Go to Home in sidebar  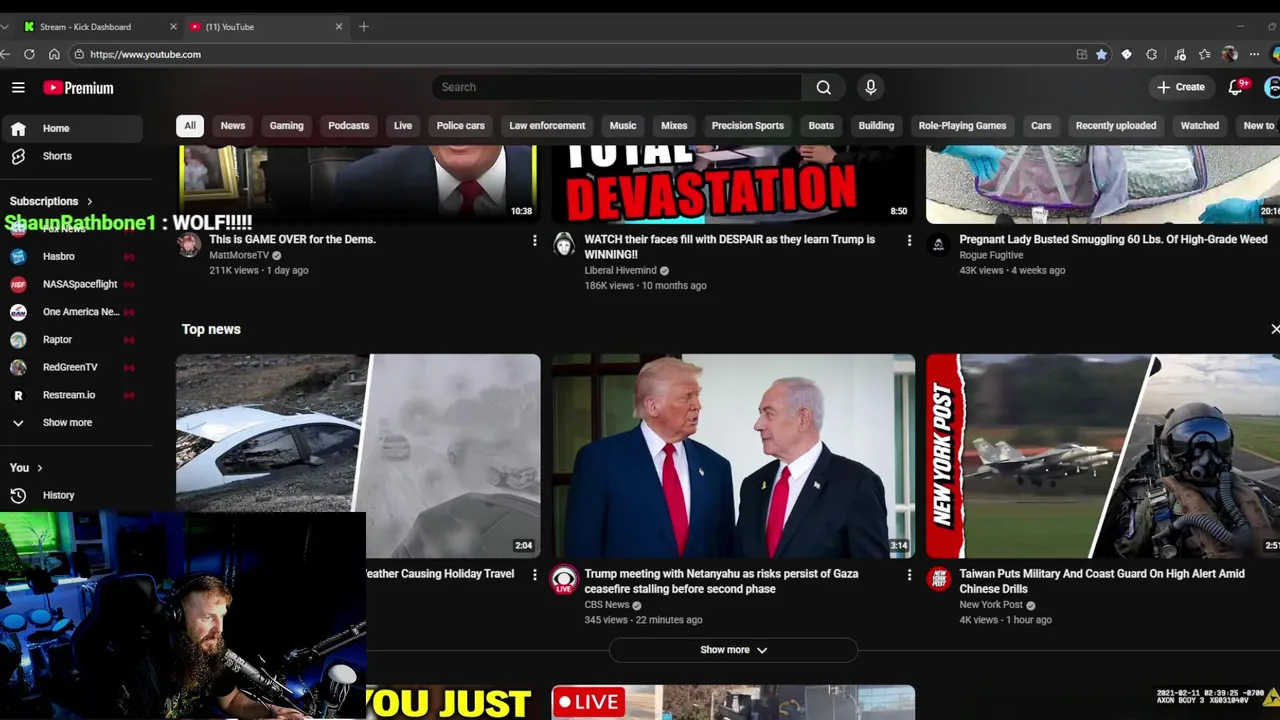coord(72,128)
